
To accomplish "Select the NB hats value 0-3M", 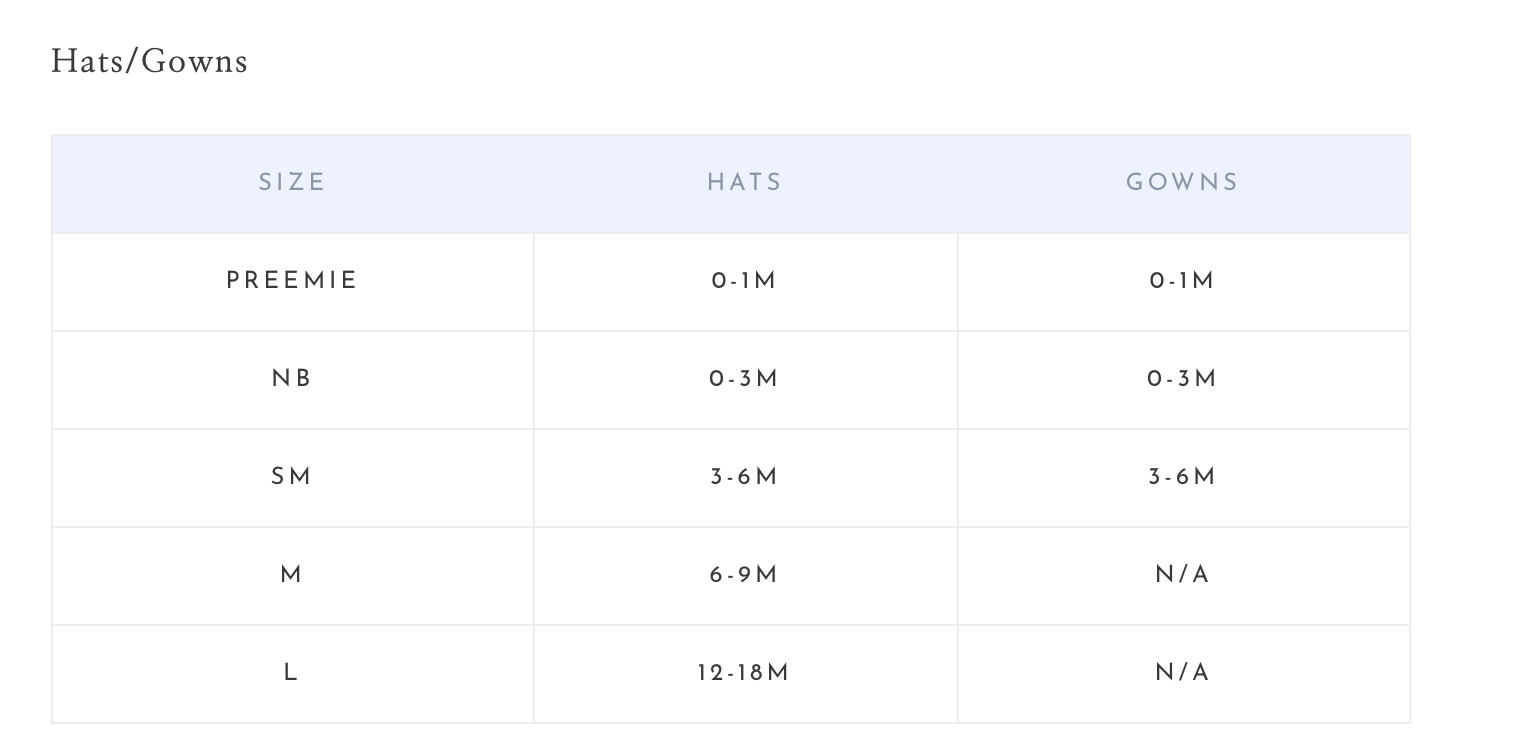I will point(745,379).
